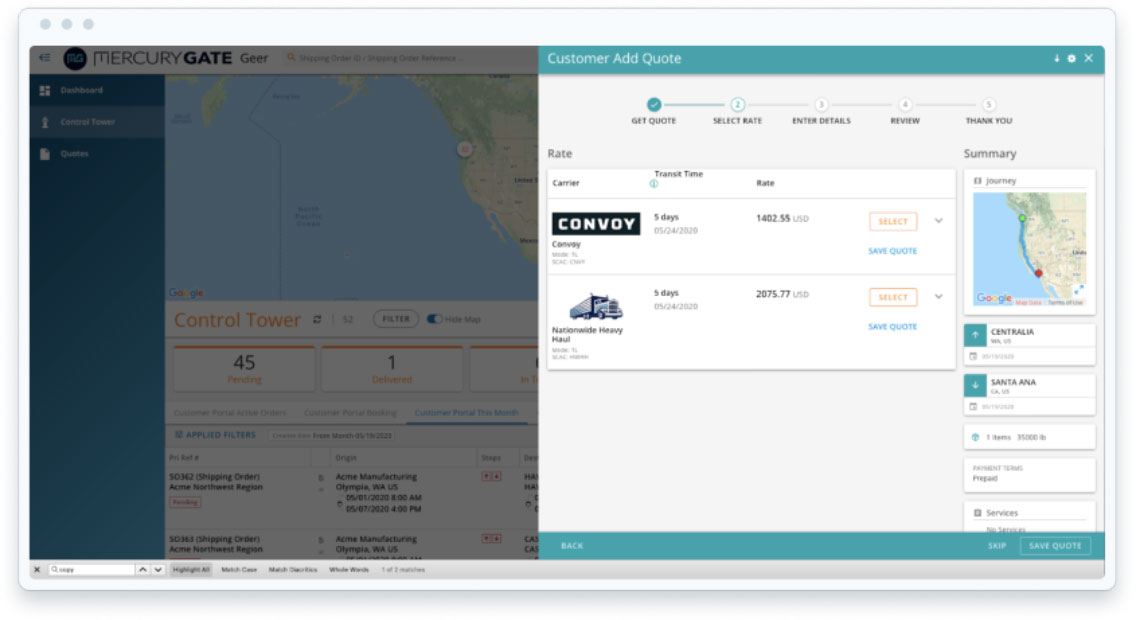Expand the Journey map to fullscreen

[1078, 290]
